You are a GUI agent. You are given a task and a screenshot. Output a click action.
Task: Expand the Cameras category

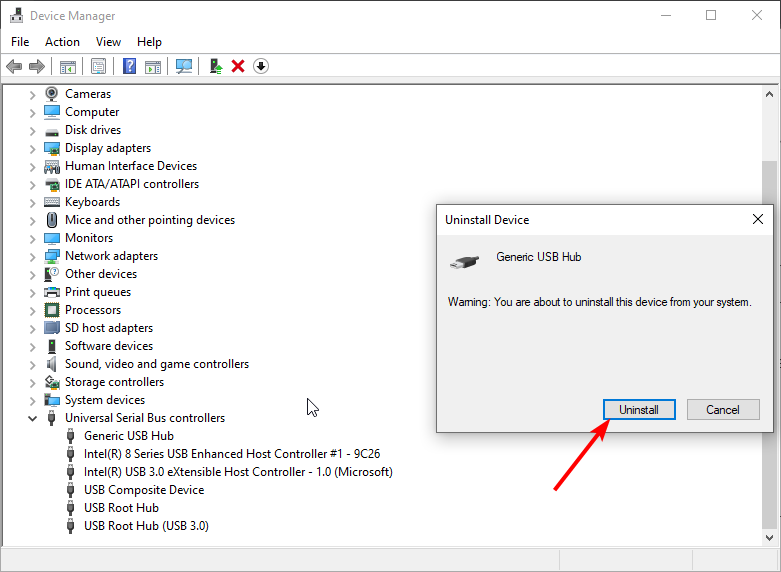pos(32,95)
